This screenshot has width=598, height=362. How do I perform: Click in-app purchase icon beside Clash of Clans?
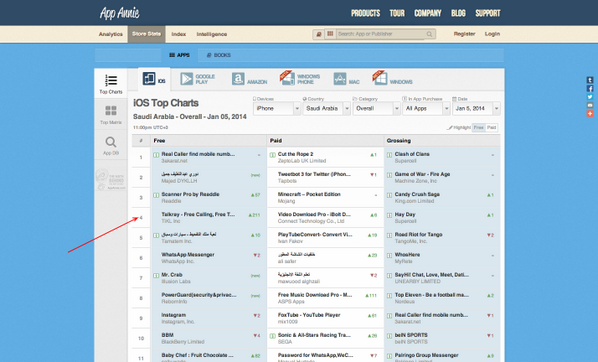point(389,155)
